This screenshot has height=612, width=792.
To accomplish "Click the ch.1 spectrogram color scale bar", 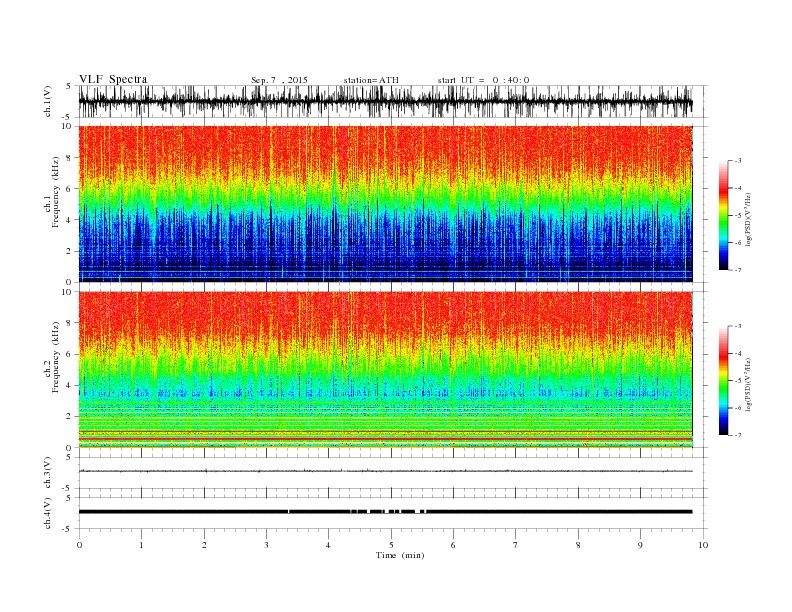I will coord(723,215).
